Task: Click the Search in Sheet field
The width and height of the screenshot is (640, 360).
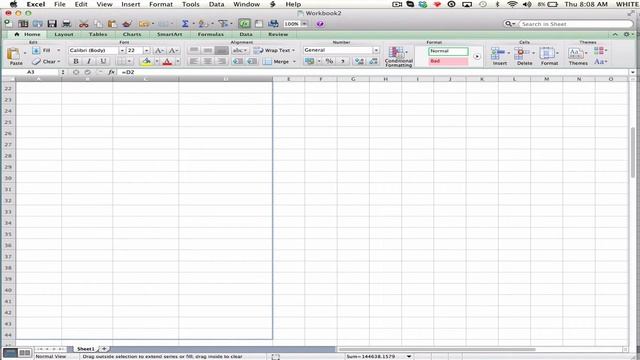Action: [576, 24]
